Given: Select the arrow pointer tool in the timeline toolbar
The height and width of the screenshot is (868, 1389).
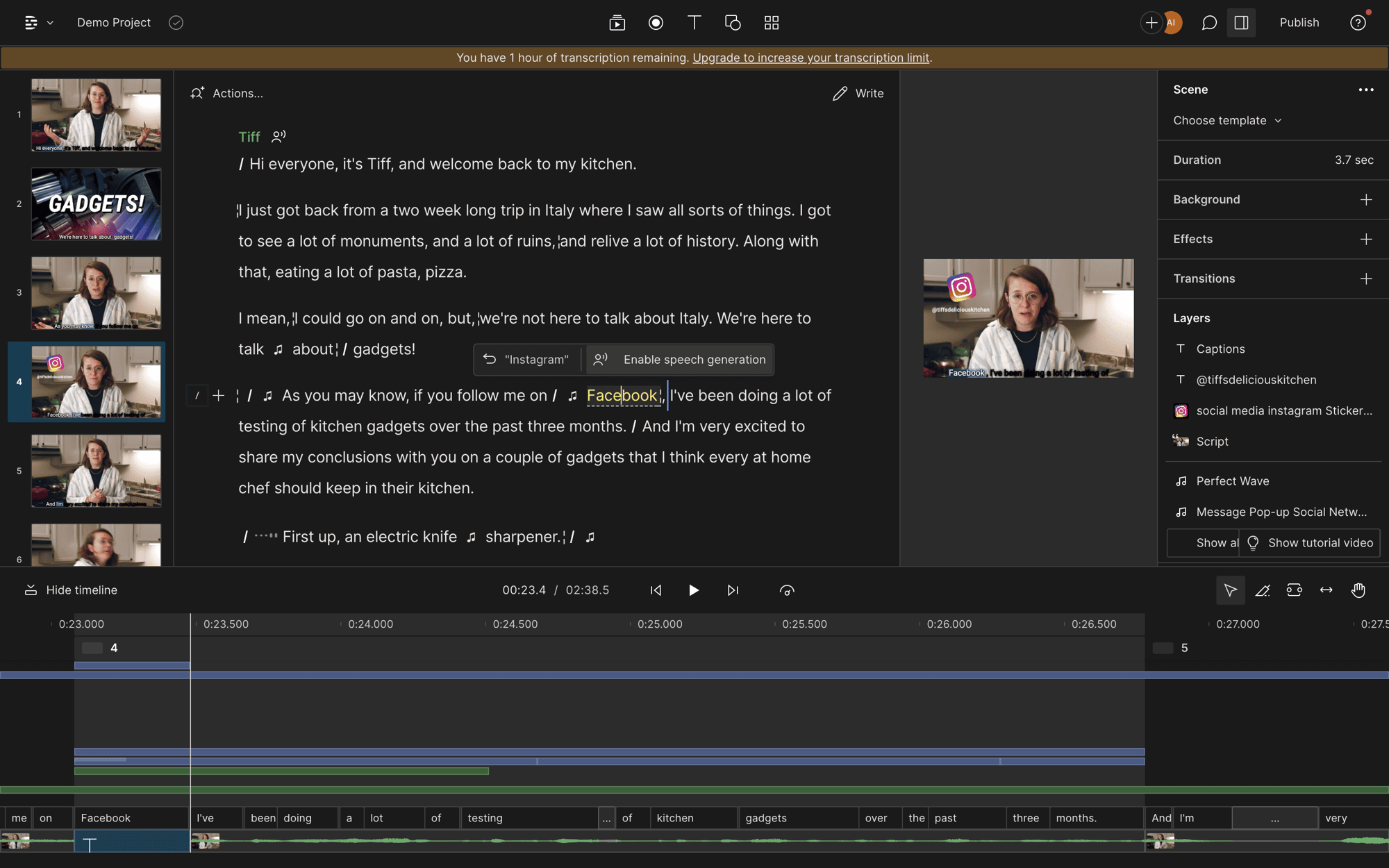Looking at the screenshot, I should pos(1231,590).
